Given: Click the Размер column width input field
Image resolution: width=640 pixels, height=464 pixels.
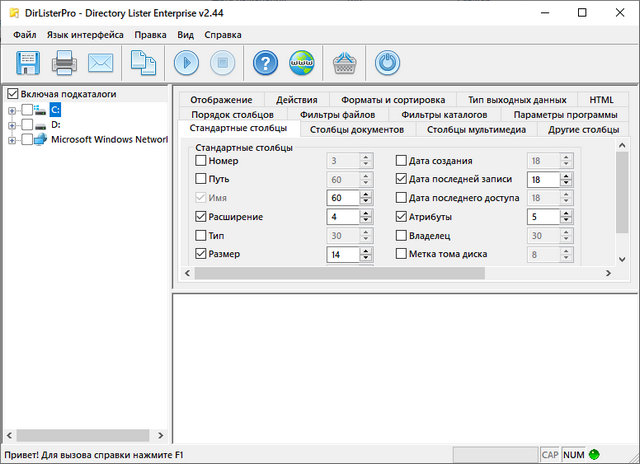Looking at the screenshot, I should coord(341,255).
